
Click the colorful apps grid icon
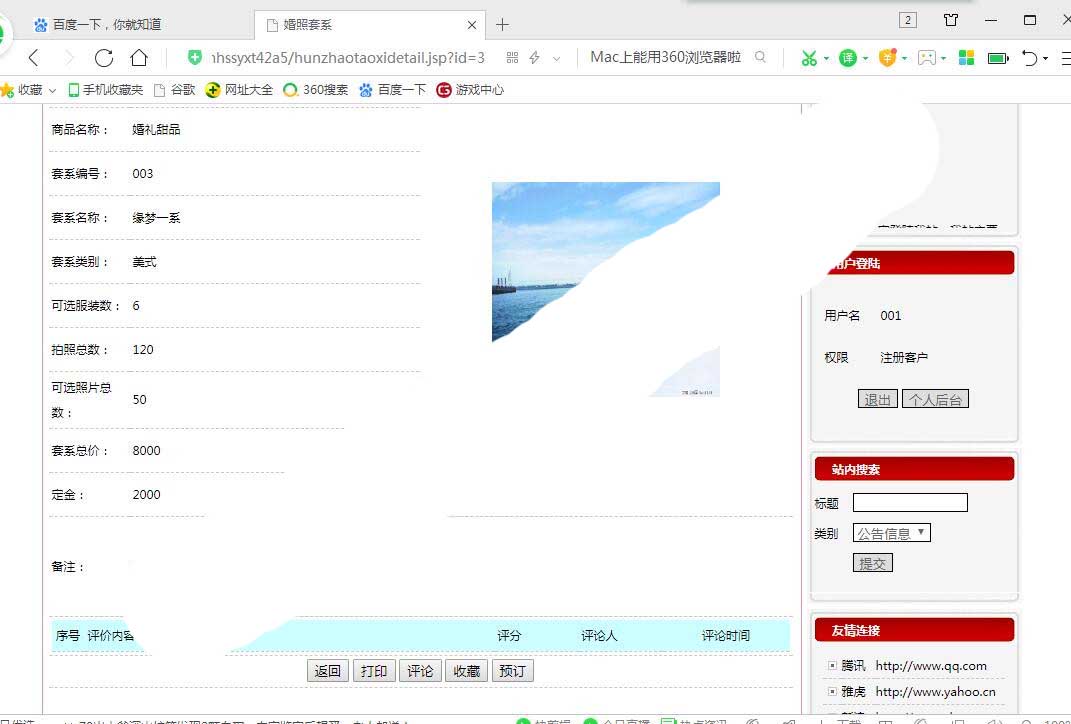pyautogui.click(x=966, y=58)
